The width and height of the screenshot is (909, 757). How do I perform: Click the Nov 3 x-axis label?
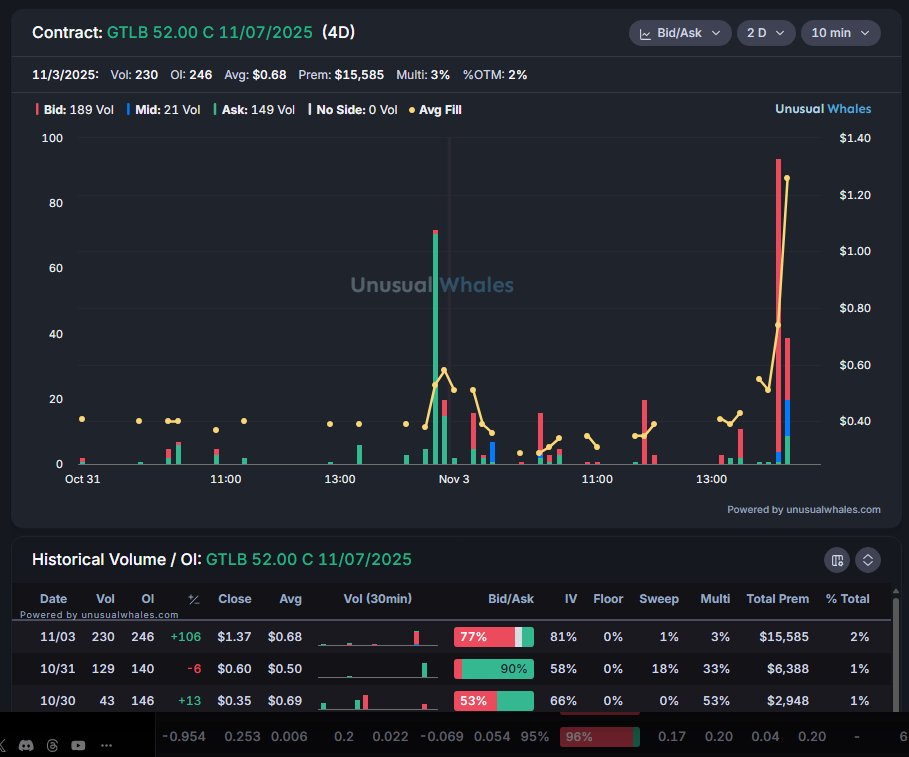click(454, 479)
